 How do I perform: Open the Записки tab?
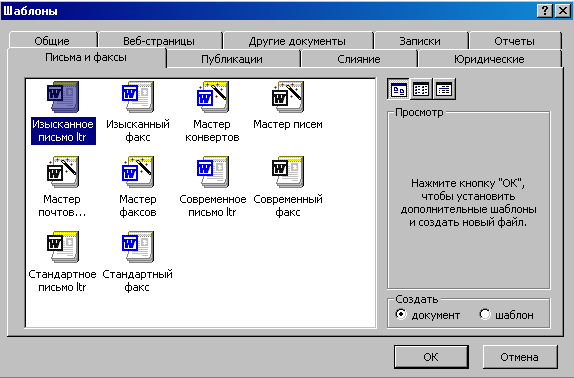pos(420,41)
